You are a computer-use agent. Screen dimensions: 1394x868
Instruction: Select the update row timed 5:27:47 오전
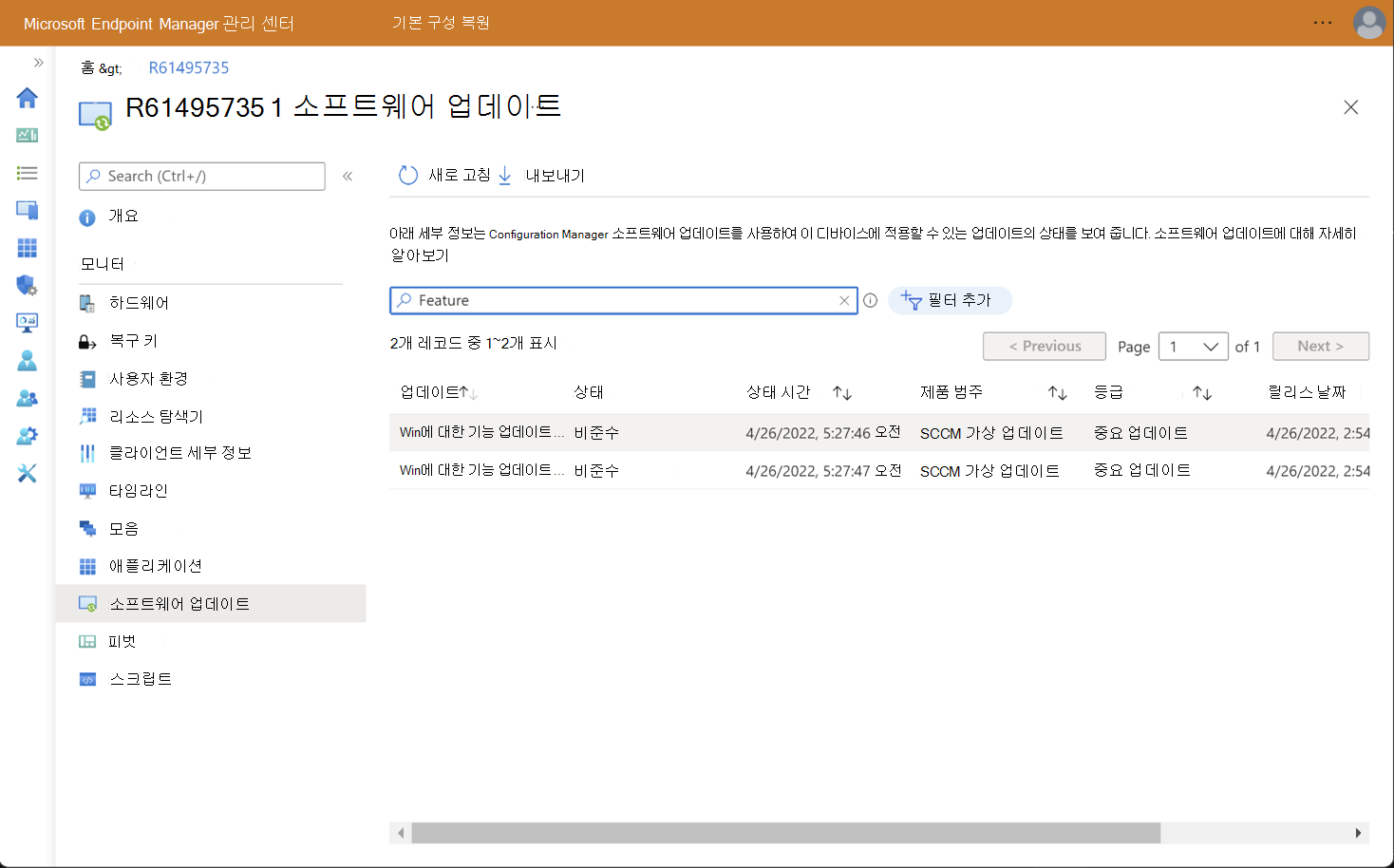point(879,470)
